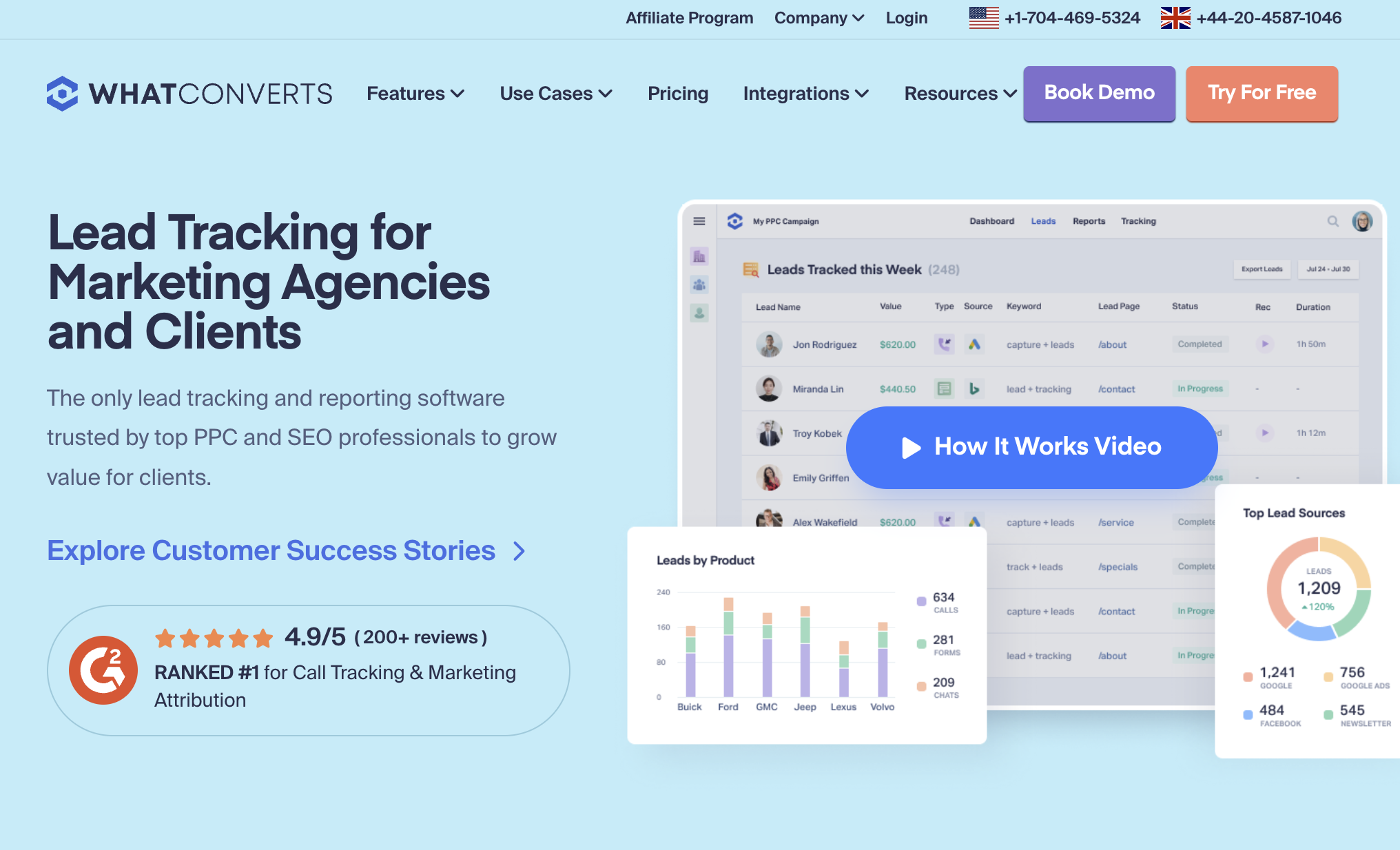Click Emily Griffen's profile photo
Screen dimensions: 1400x850
coord(769,477)
